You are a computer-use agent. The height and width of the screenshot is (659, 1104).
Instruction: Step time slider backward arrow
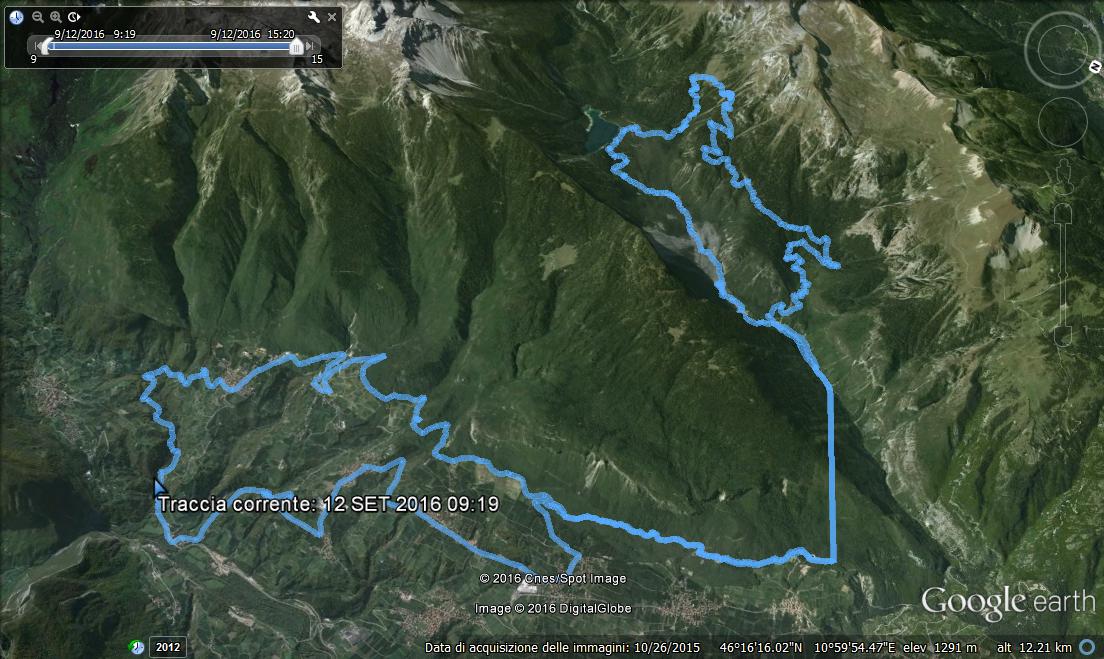[36, 46]
